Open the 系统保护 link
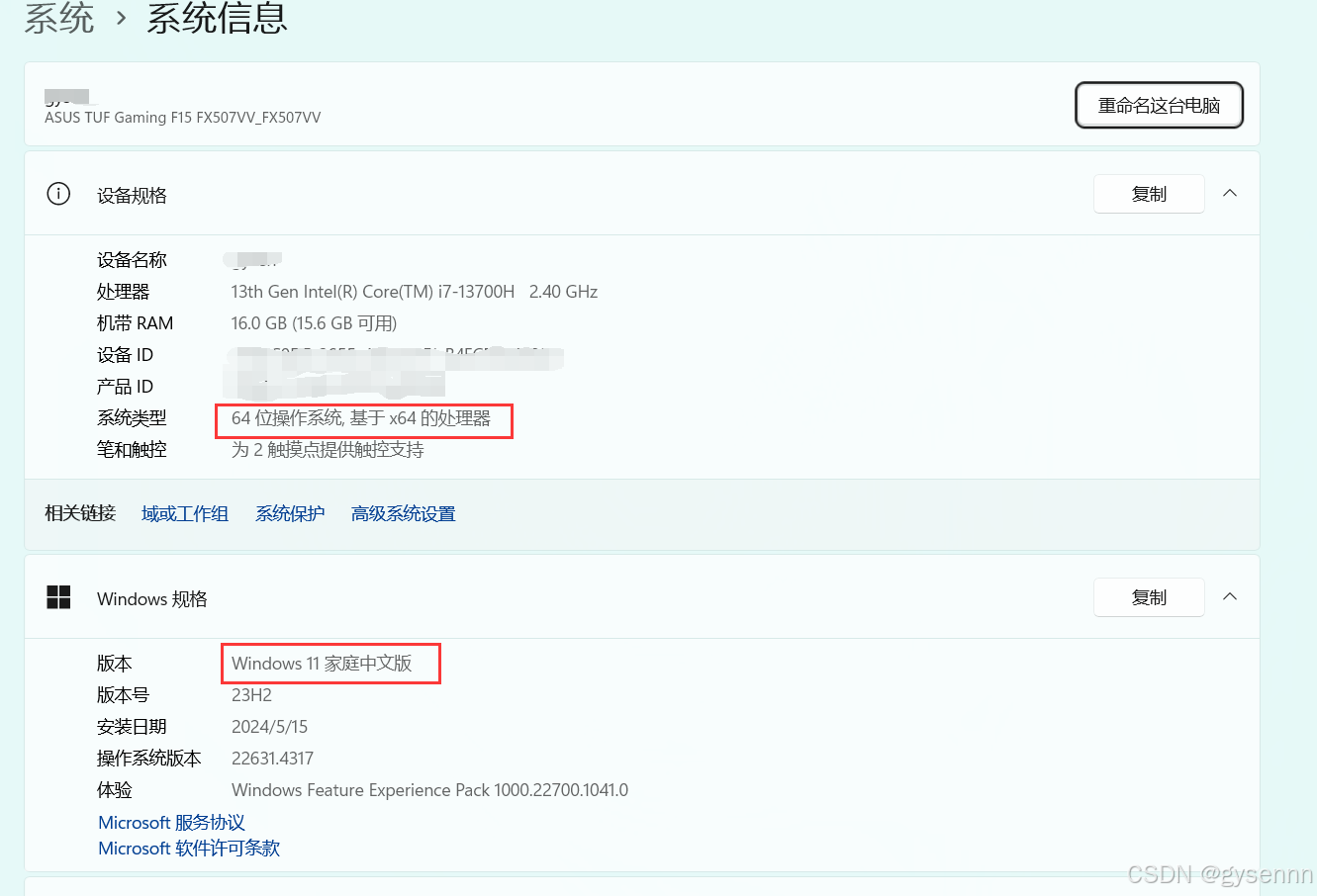The image size is (1317, 896). 290,513
